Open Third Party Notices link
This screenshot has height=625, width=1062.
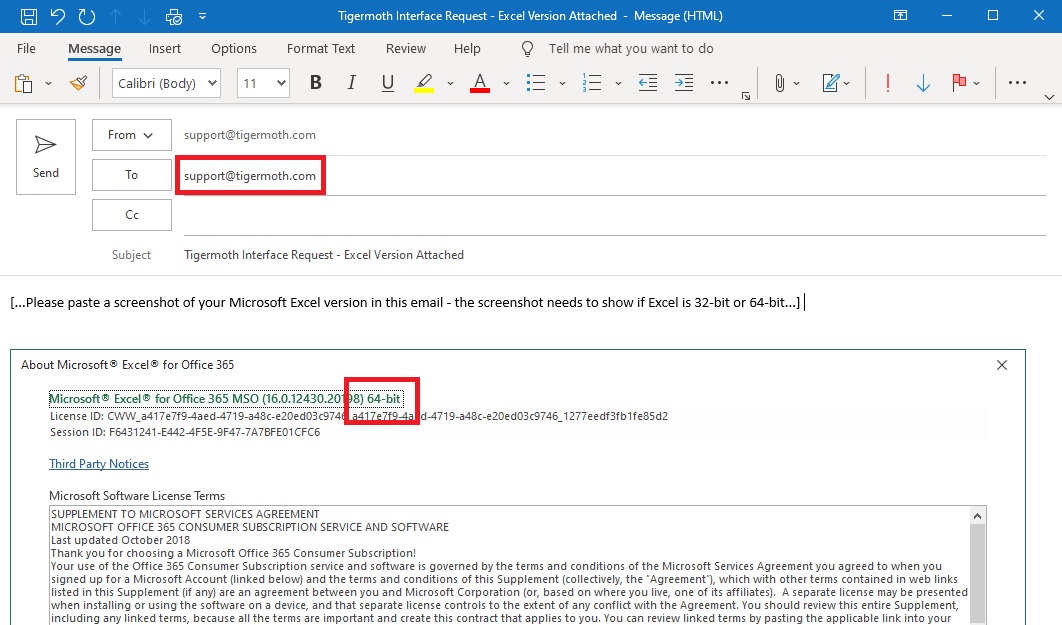point(99,464)
